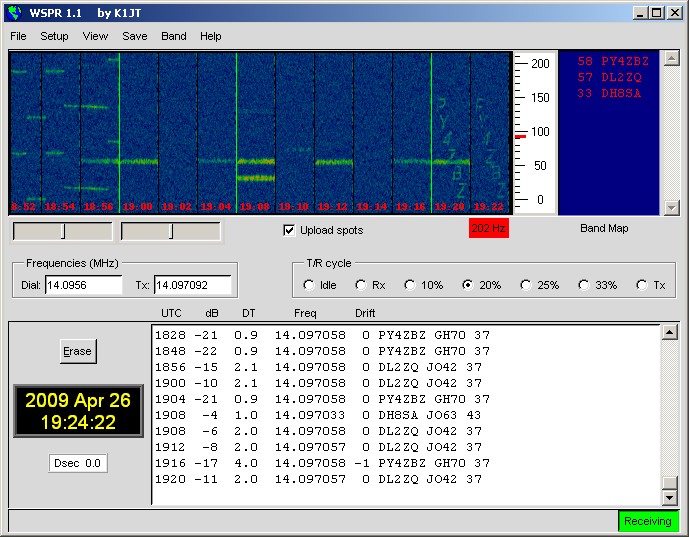
Task: Choose the 10% T/R cycle
Action: click(x=410, y=285)
